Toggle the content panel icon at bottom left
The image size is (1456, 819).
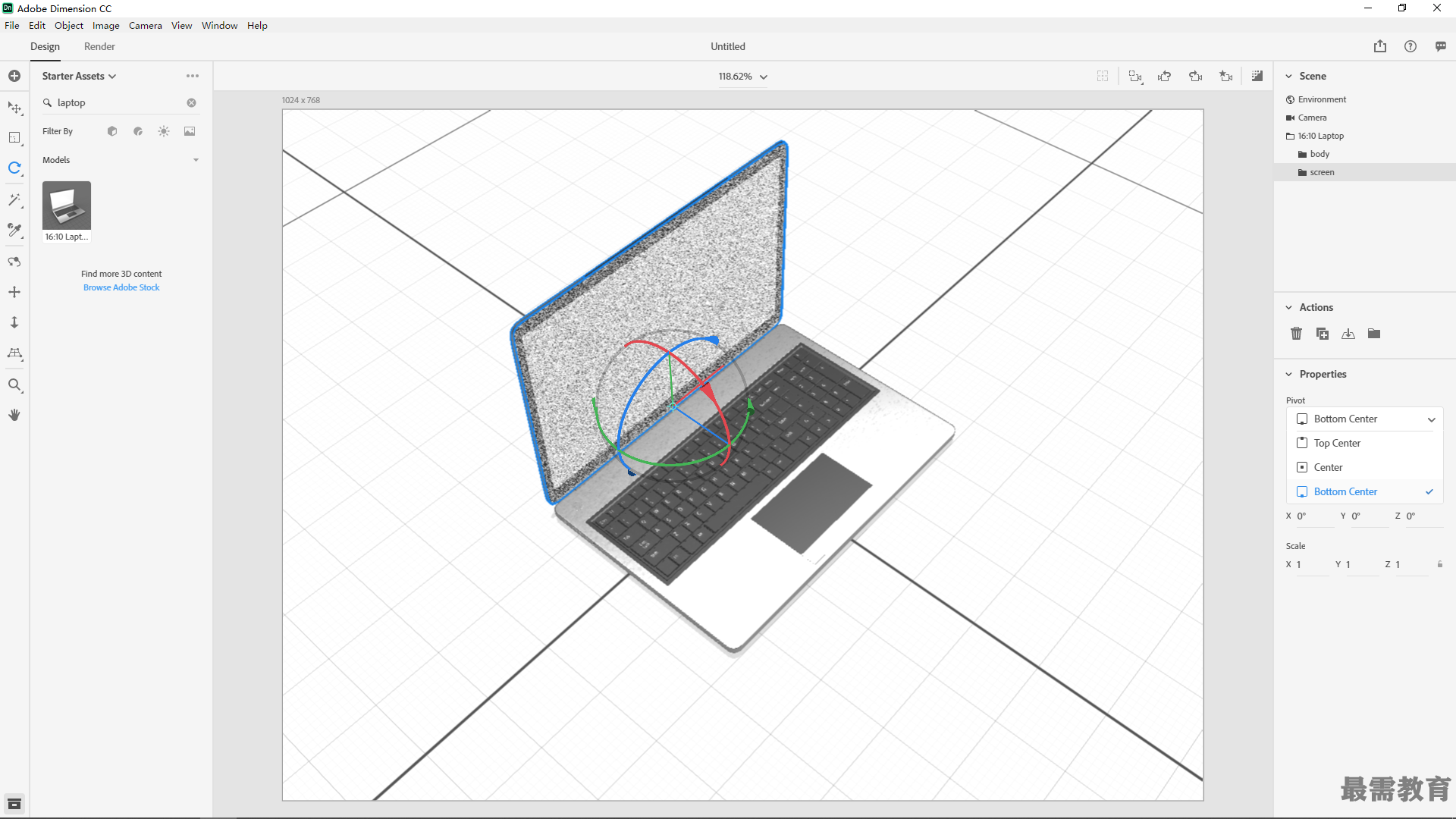(14, 804)
